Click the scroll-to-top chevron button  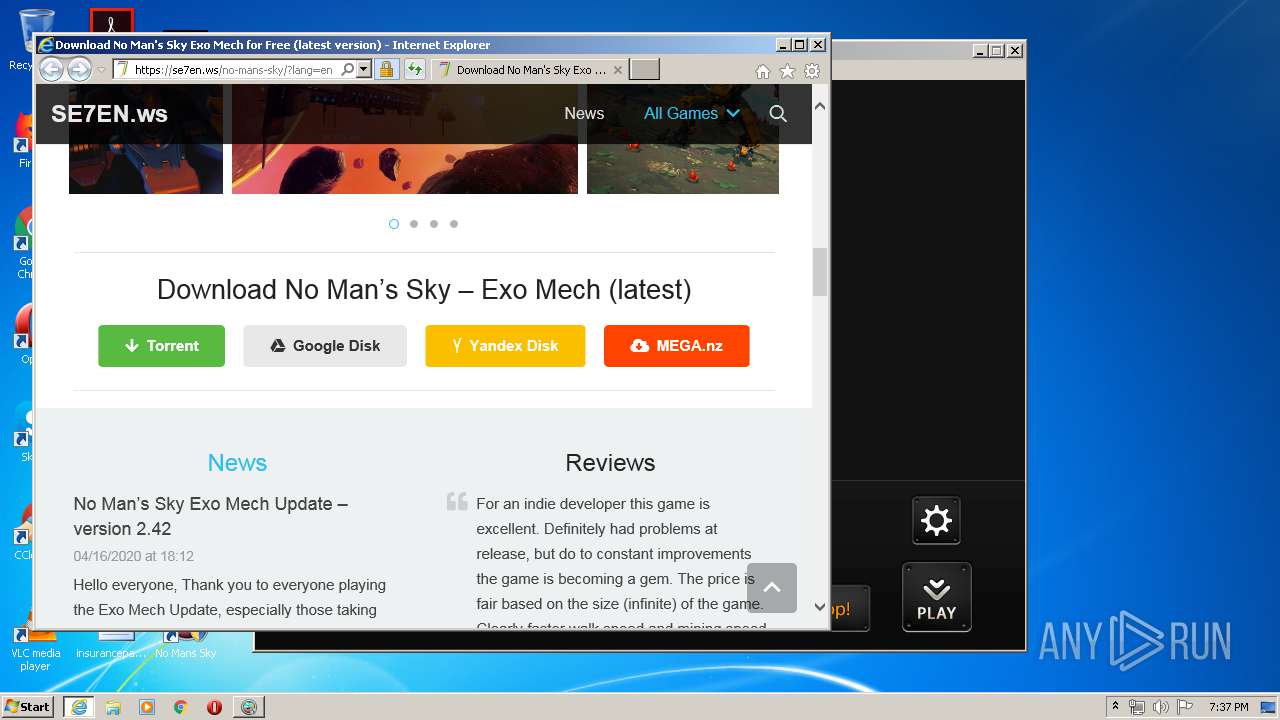coord(772,588)
